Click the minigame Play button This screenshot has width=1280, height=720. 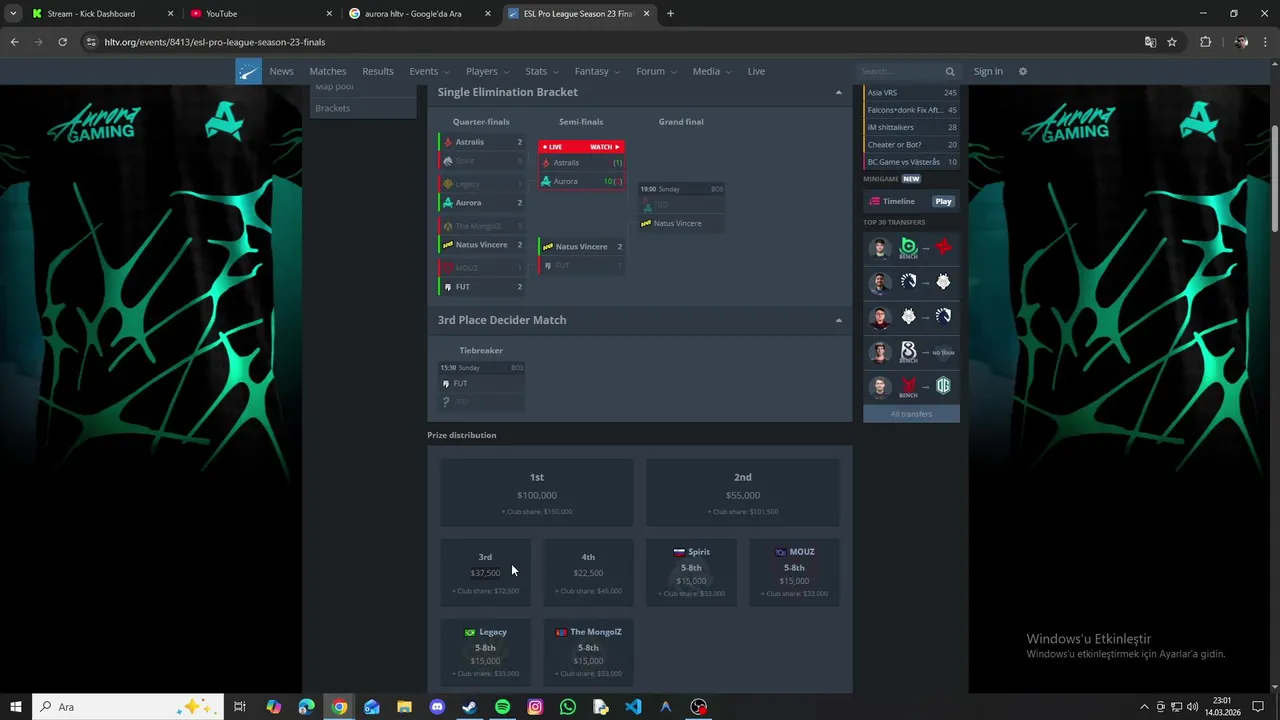(x=943, y=201)
